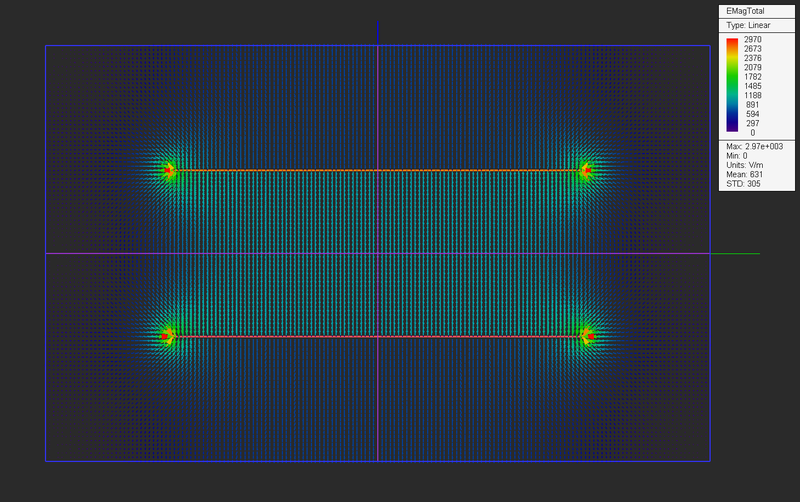Viewport: 800px width, 502px height.
Task: Click the Max: 2.97e+003 statistic
Action: [755, 146]
